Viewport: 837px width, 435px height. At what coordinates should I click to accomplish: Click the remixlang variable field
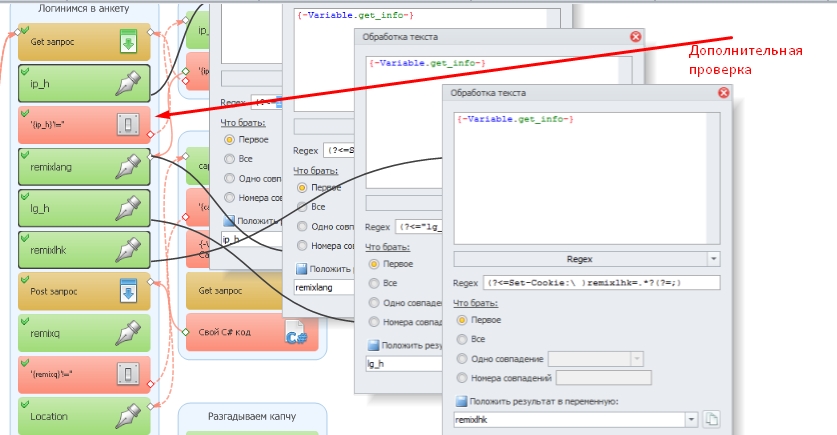click(324, 287)
